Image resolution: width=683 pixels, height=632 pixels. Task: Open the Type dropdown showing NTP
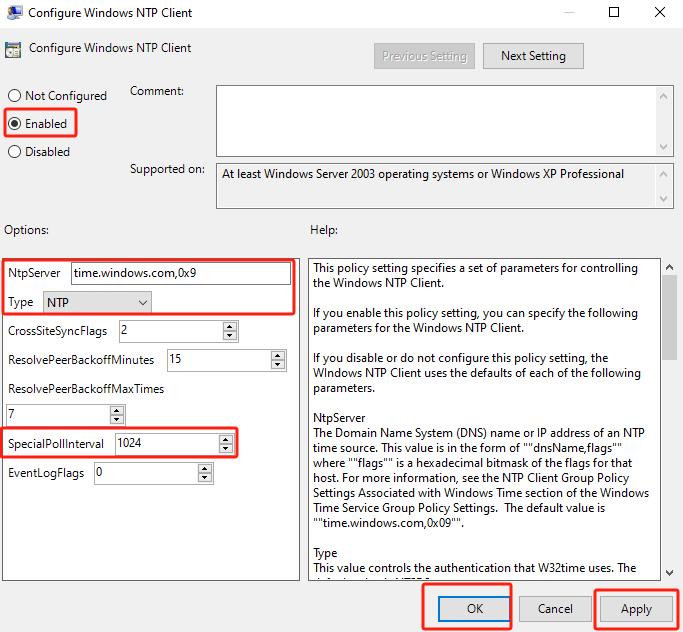click(98, 301)
